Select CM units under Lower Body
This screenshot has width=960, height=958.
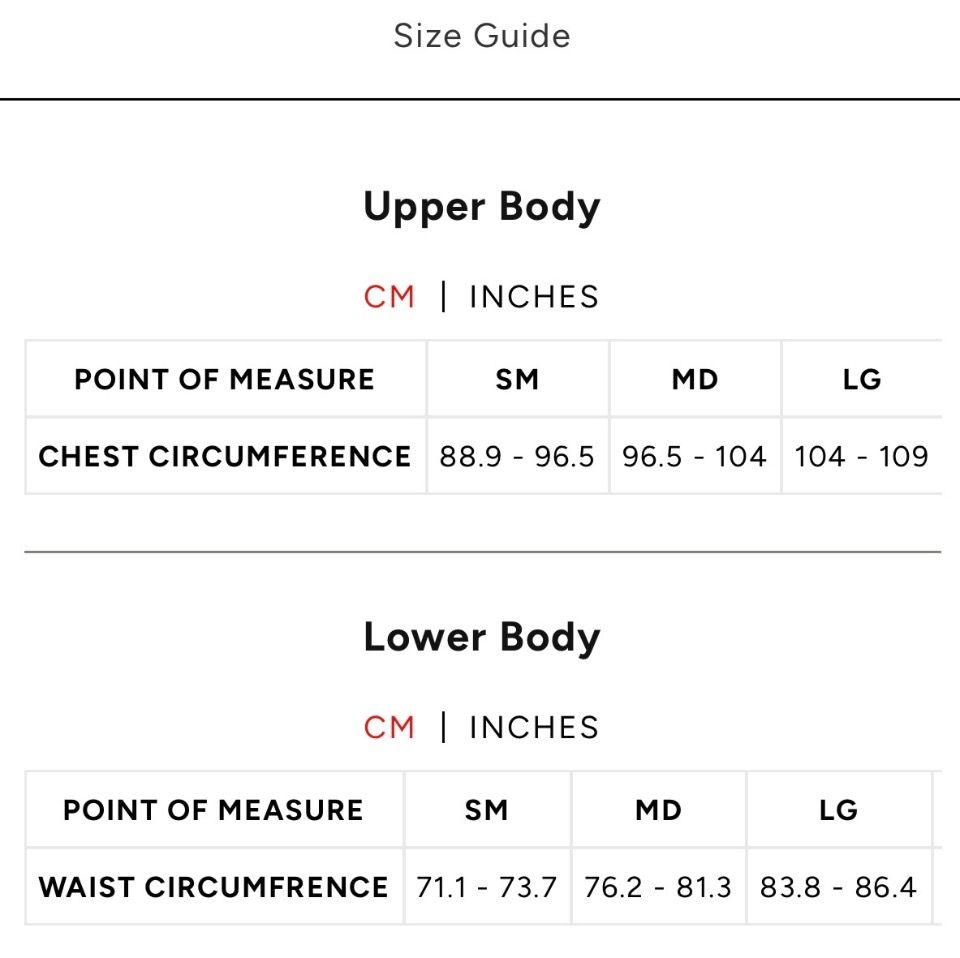tap(389, 727)
